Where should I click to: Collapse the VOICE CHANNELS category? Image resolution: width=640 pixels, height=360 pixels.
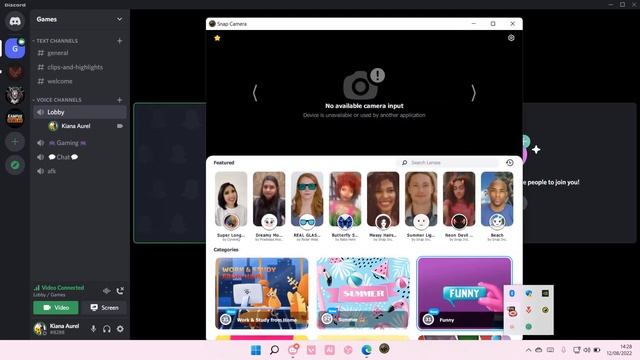coord(58,100)
